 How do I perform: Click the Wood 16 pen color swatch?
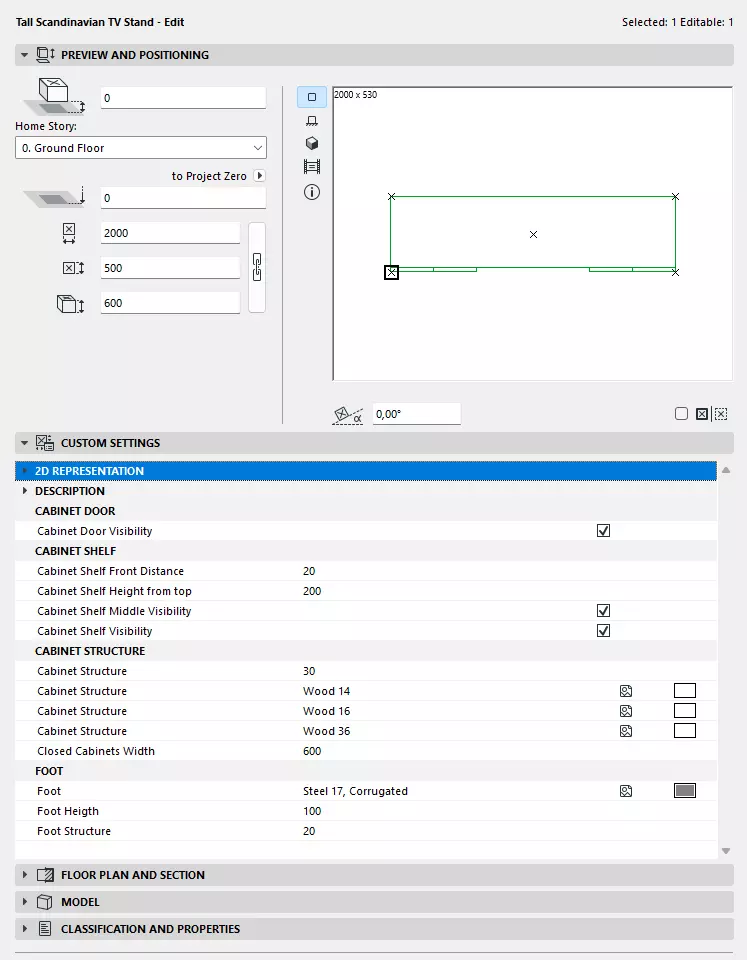[685, 711]
